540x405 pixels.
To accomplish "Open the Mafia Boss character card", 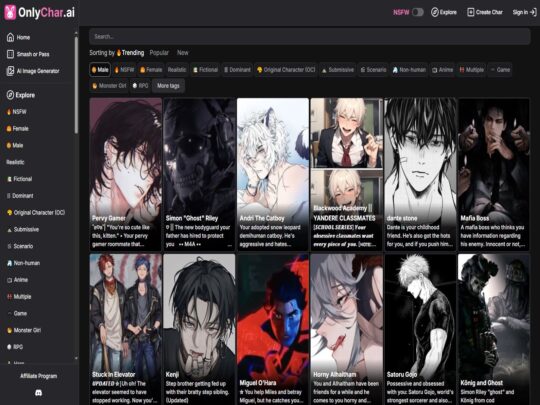I will tap(494, 174).
